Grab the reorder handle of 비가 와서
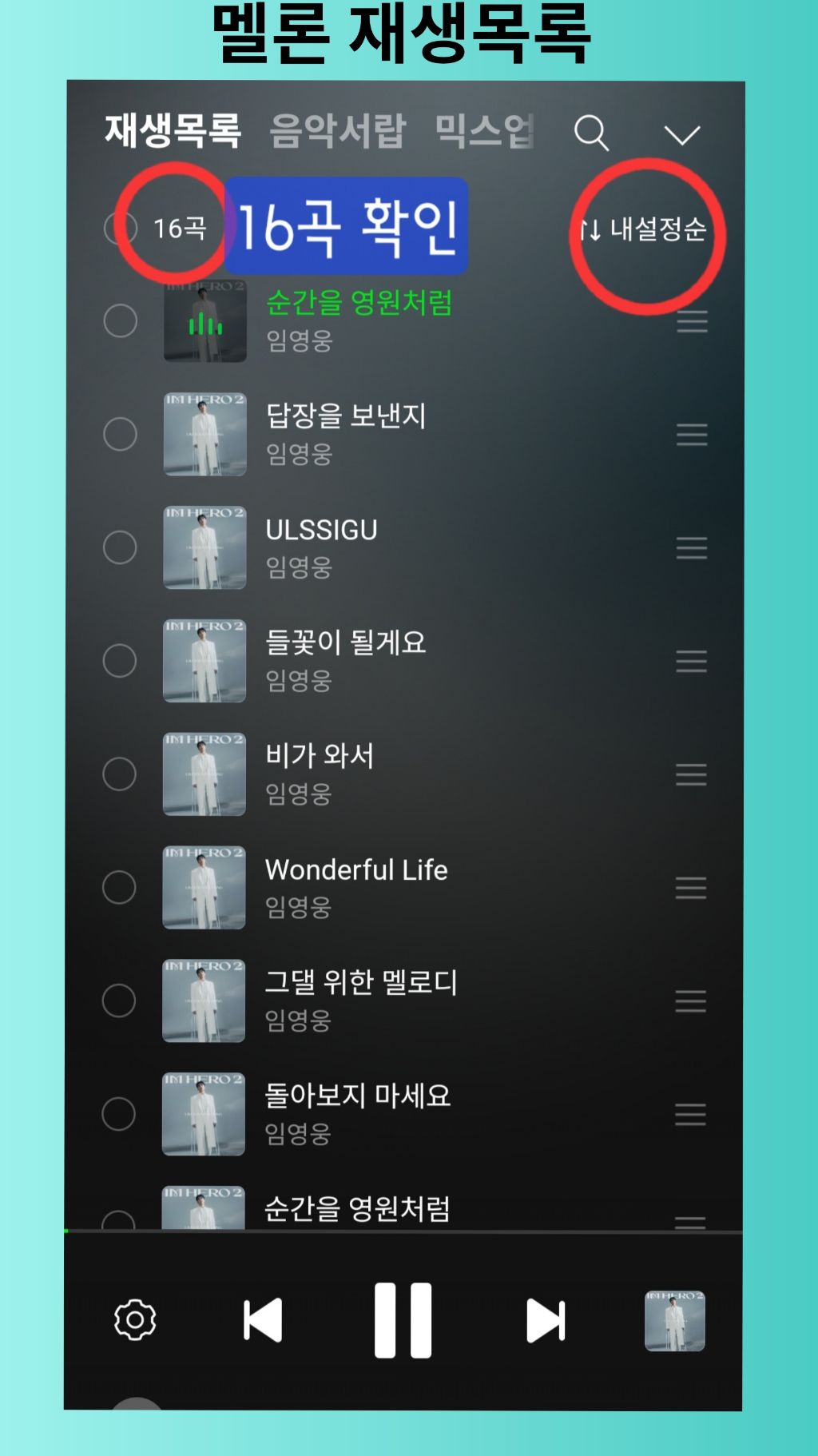The image size is (818, 1456). 691,774
